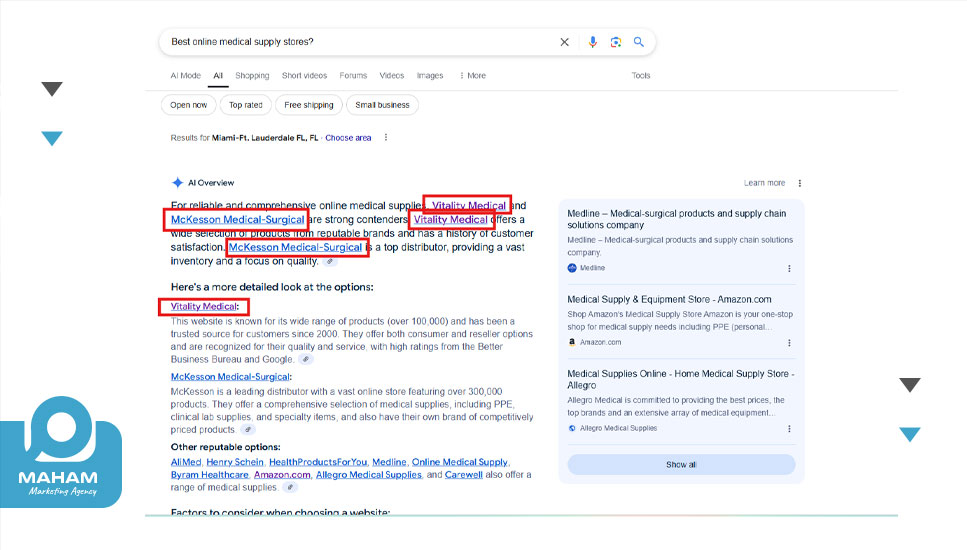967x550 pixels.
Task: Open the 'McKesson Medical-Surgical:' heading link
Action: tap(231, 377)
